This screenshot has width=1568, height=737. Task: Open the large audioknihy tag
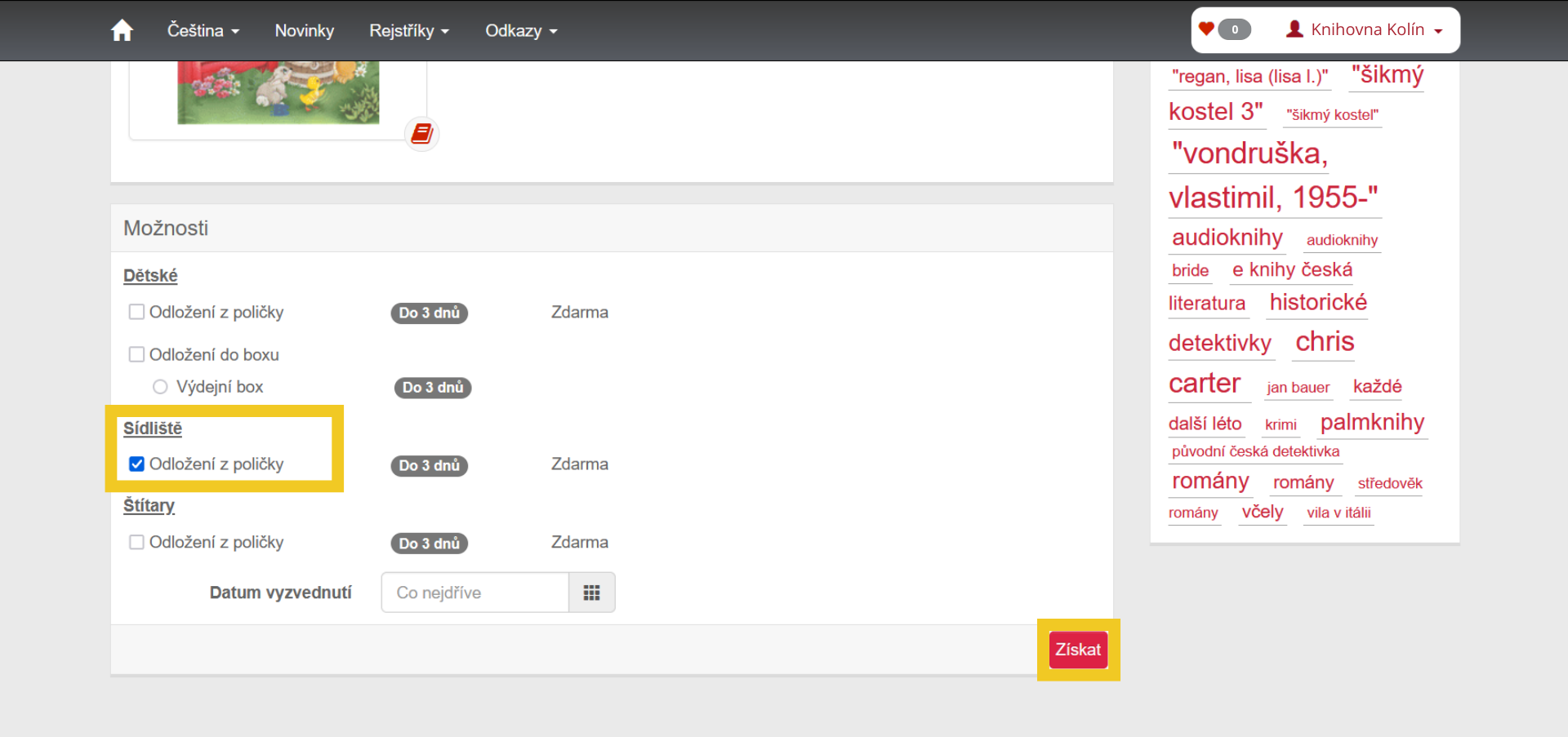(1227, 238)
